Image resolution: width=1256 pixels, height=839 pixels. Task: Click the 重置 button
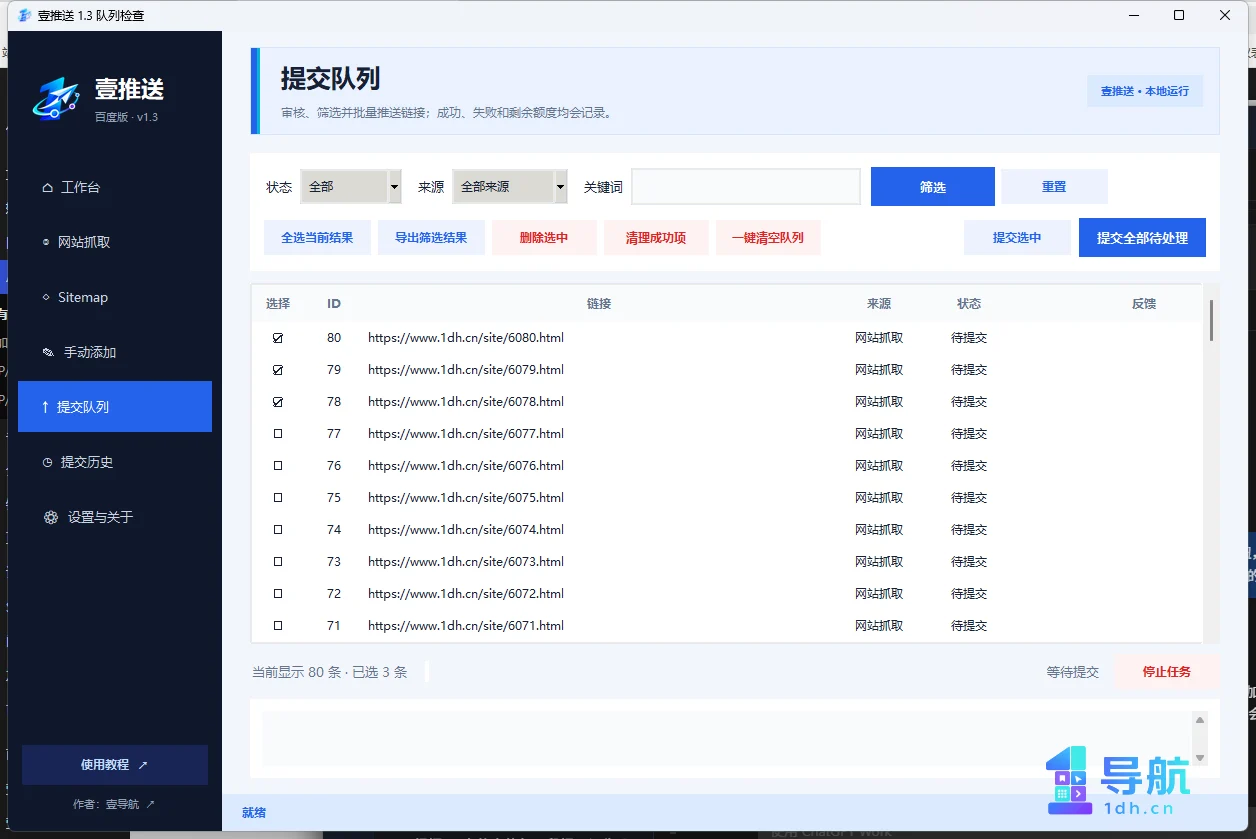1054,187
